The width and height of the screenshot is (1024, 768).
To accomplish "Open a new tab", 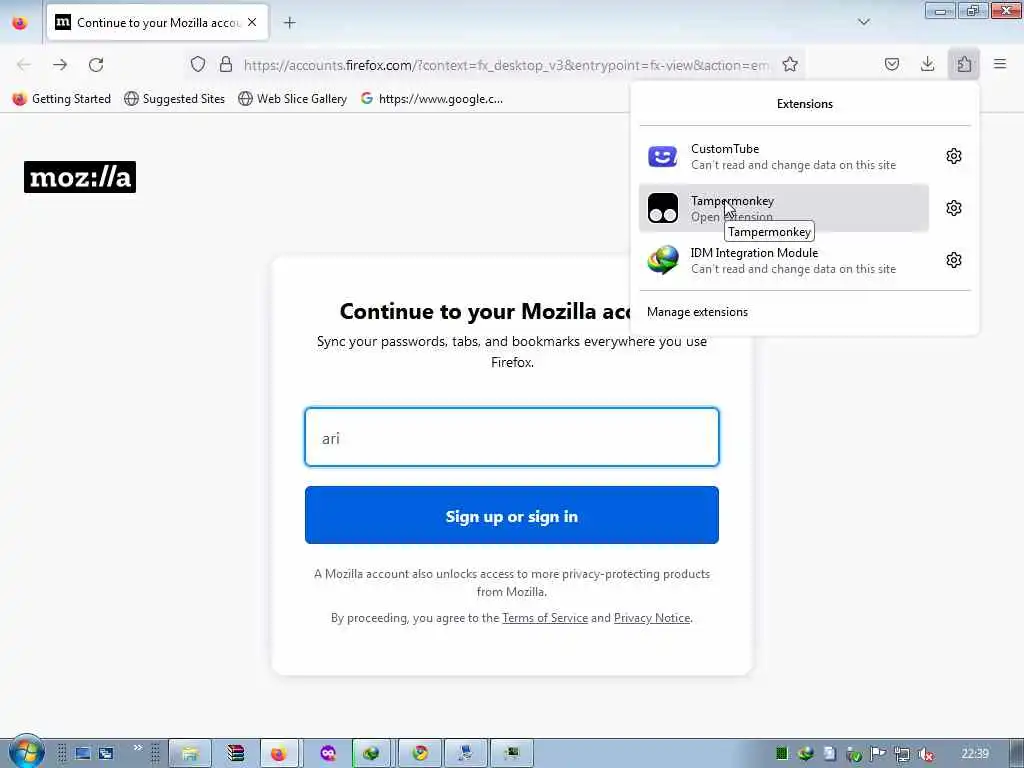I will (289, 23).
